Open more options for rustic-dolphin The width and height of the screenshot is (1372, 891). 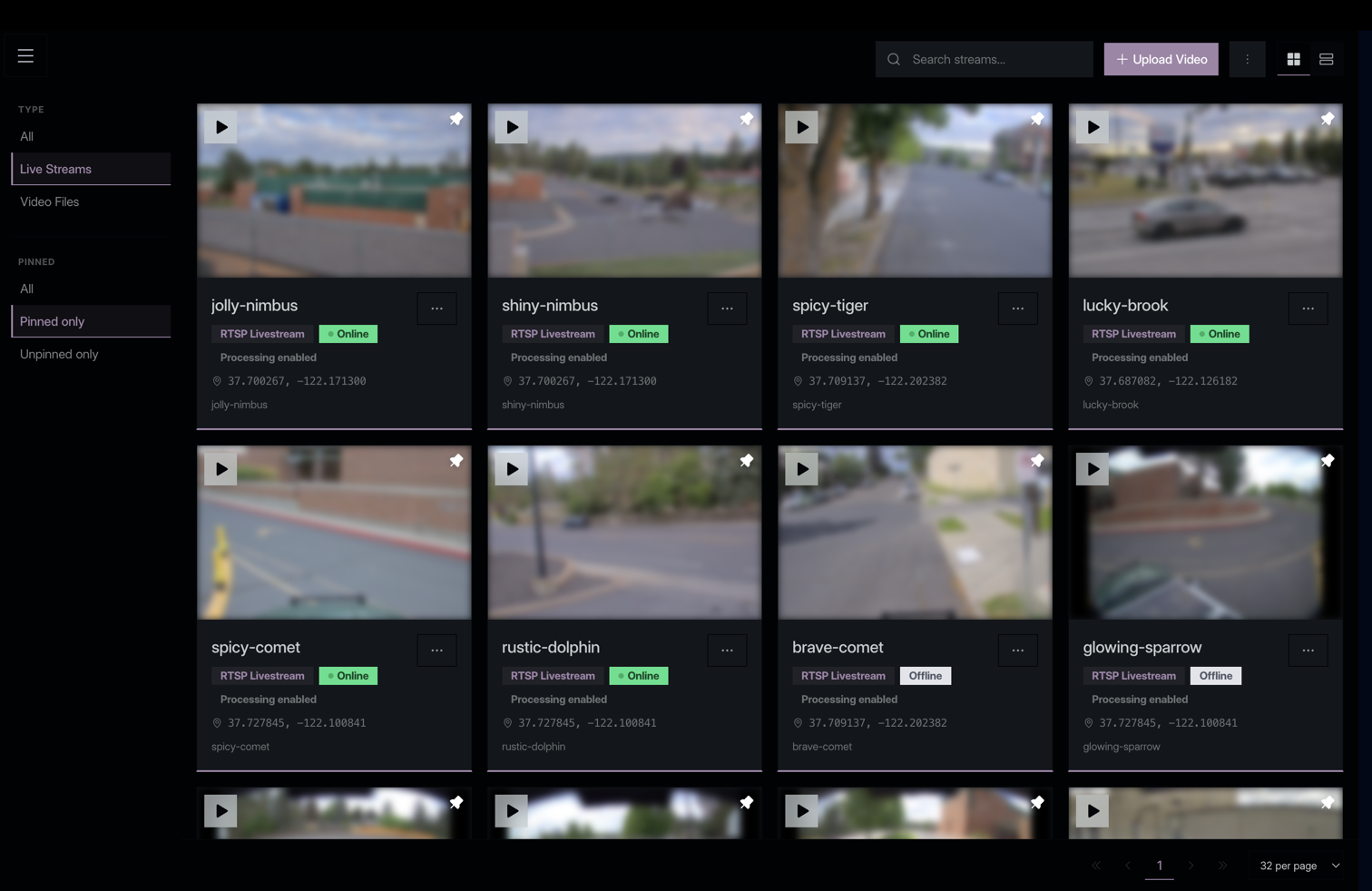[x=727, y=651]
